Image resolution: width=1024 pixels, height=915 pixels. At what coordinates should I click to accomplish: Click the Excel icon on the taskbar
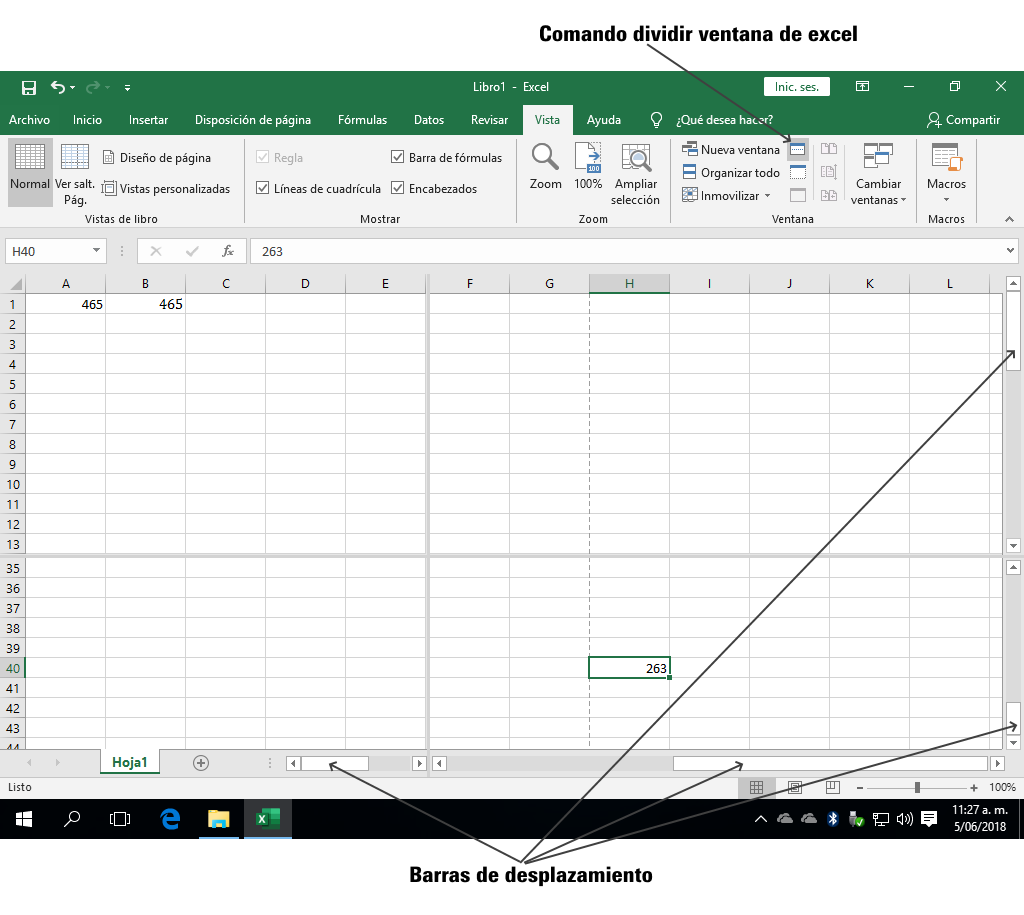coord(267,819)
